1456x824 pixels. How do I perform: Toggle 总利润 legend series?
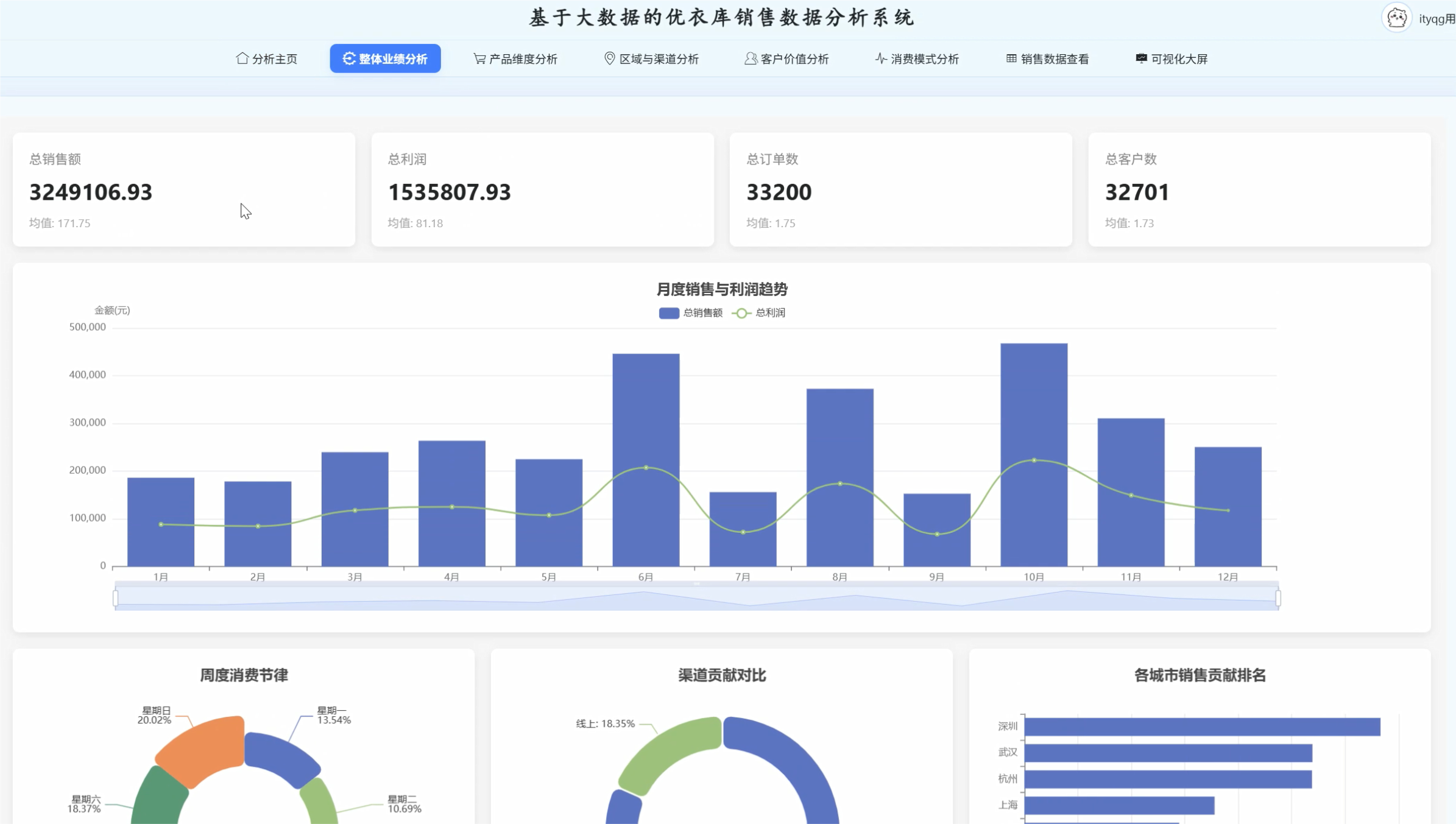(758, 313)
